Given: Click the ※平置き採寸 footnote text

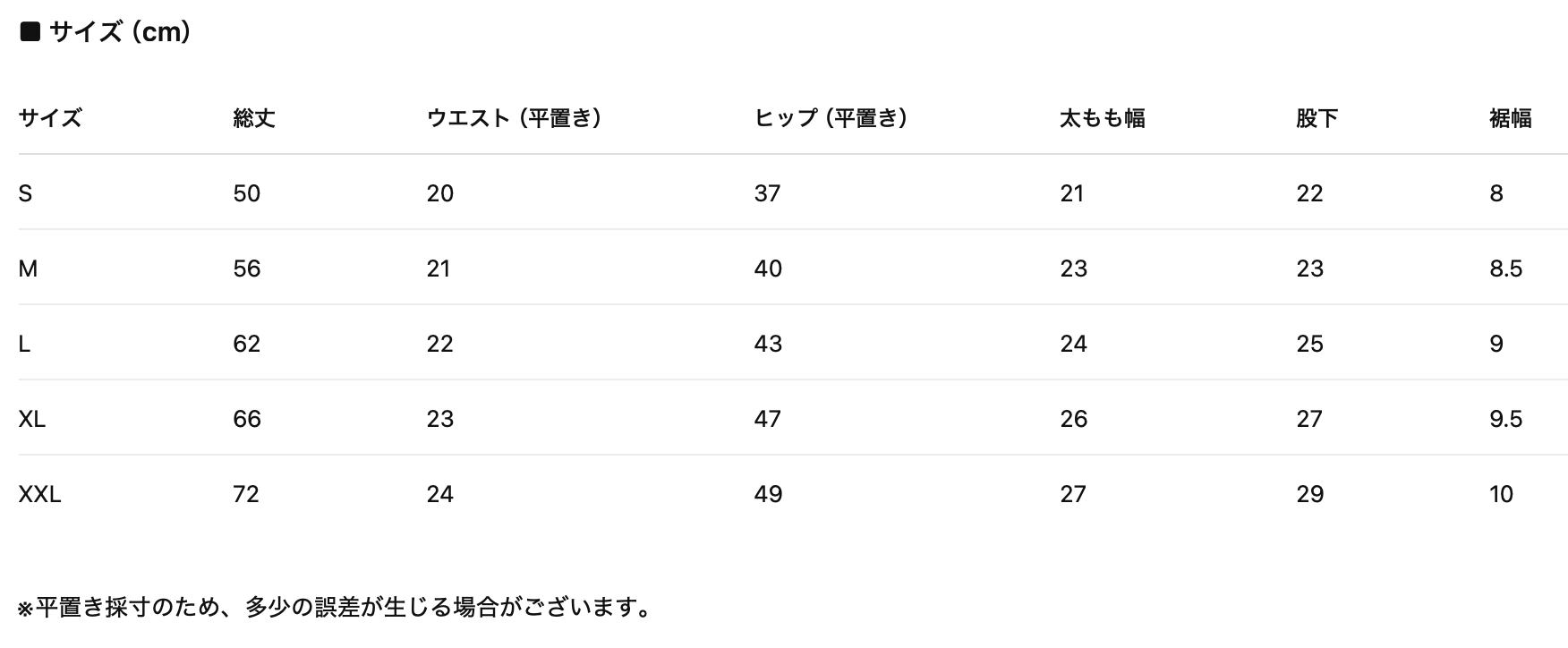Looking at the screenshot, I should (335, 608).
